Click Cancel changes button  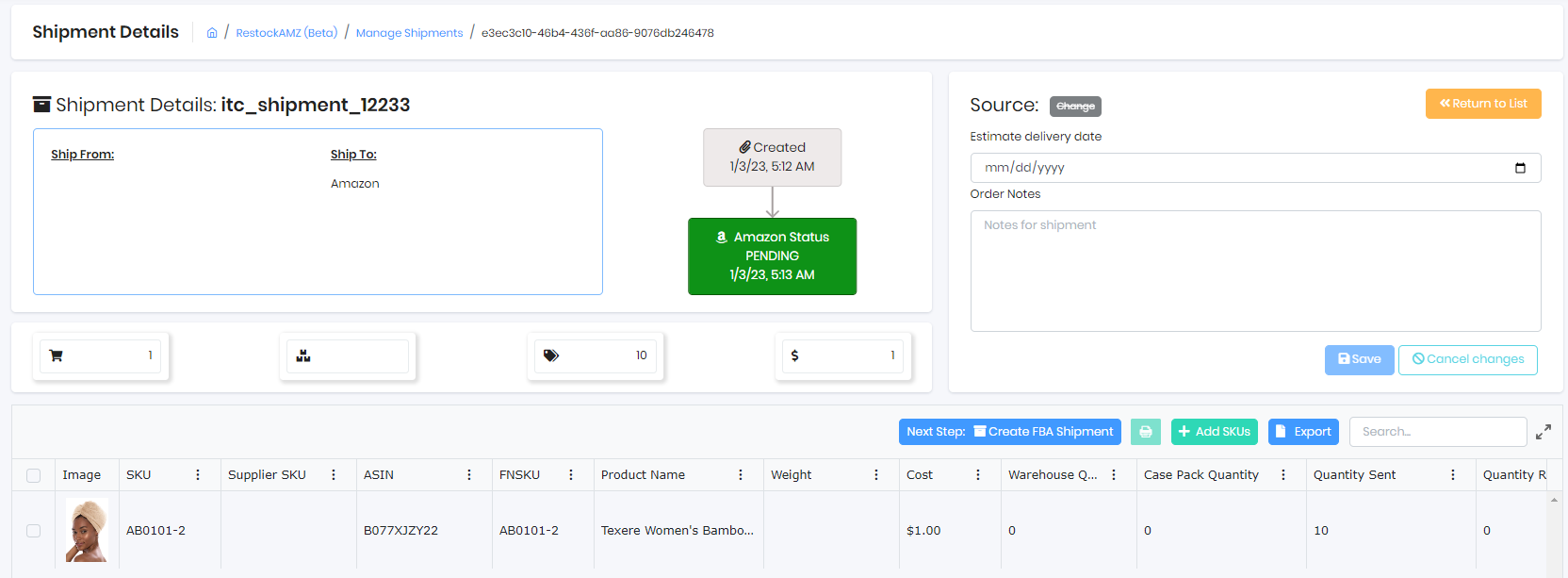[1467, 359]
